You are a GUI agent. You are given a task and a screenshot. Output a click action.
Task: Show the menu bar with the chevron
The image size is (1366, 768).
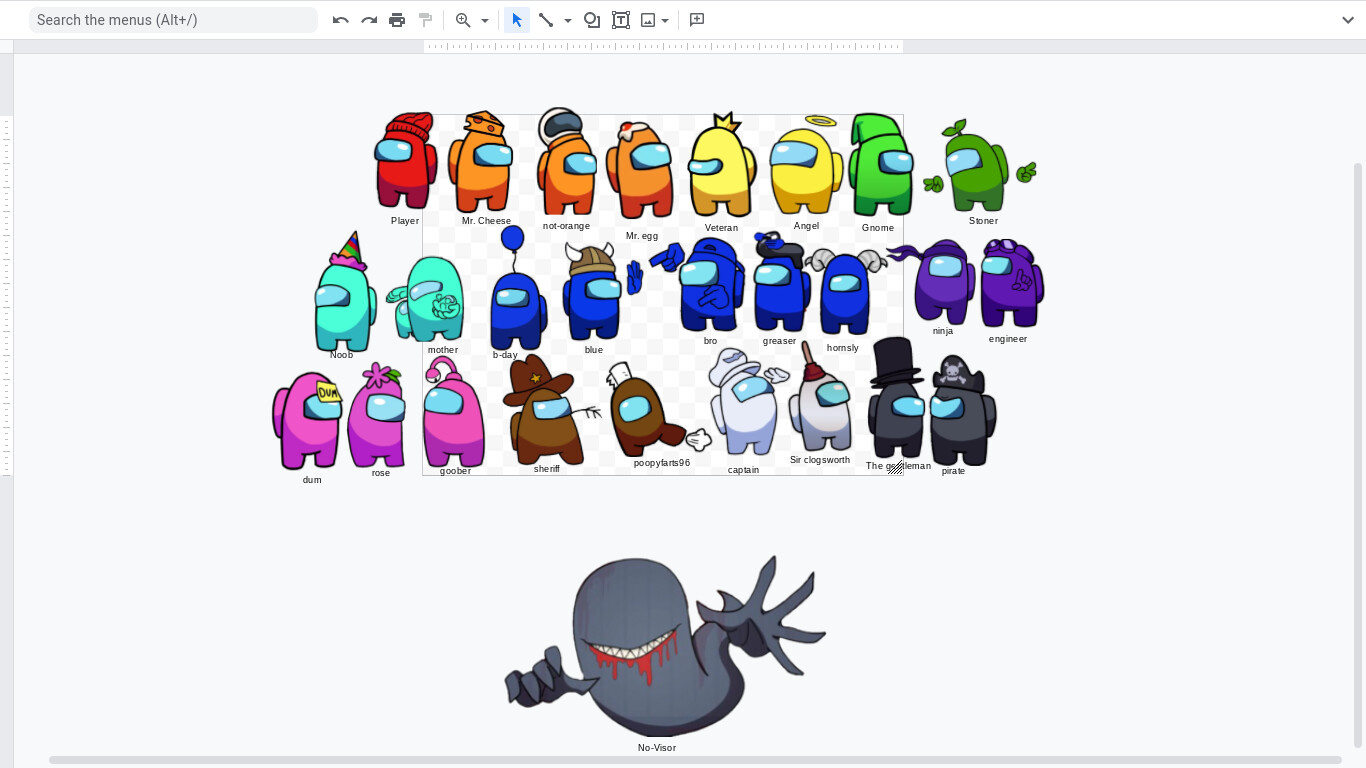click(x=1348, y=19)
